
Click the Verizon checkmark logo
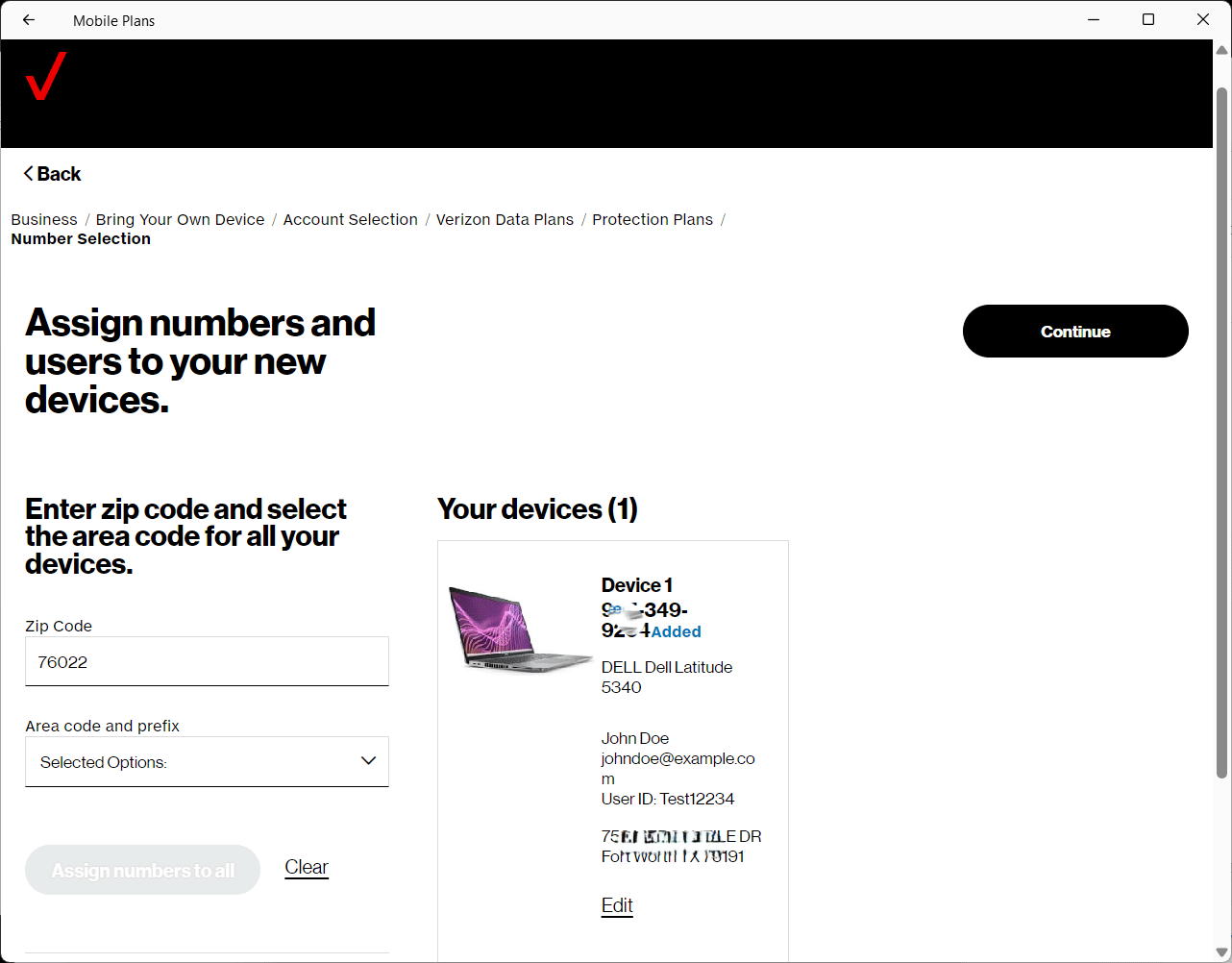46,76
